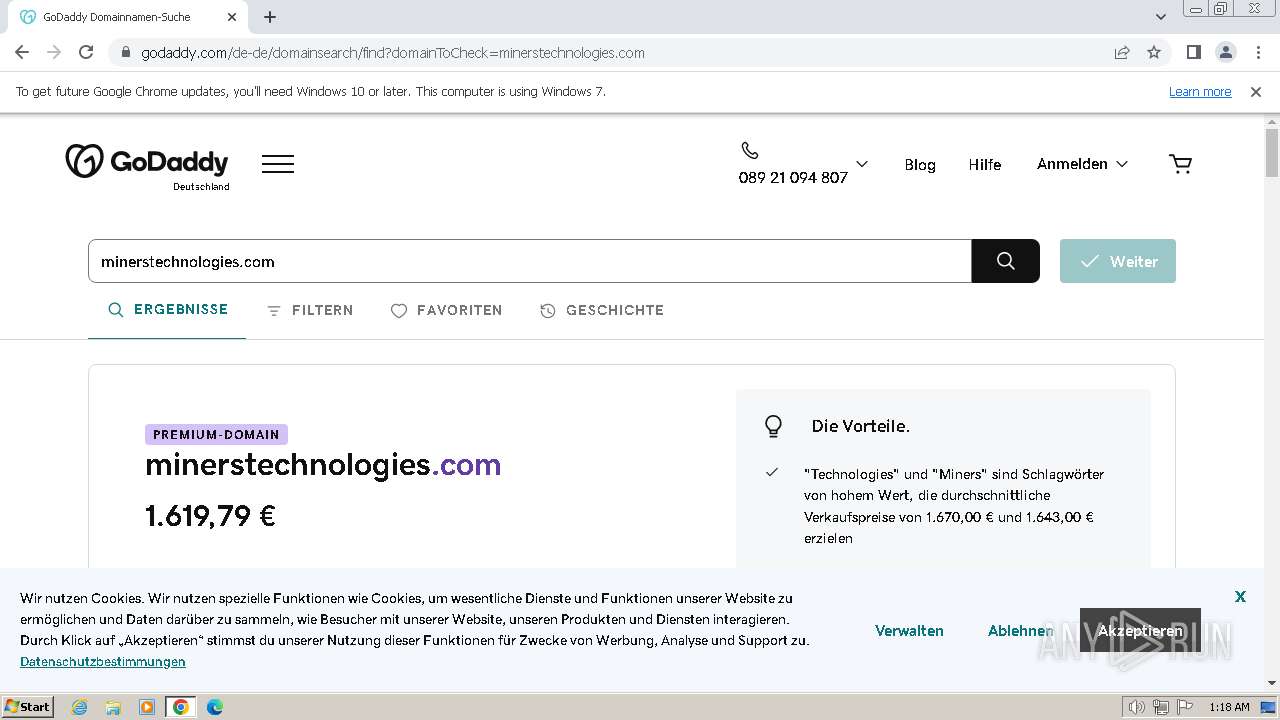Click the network tray icon

click(1161, 707)
